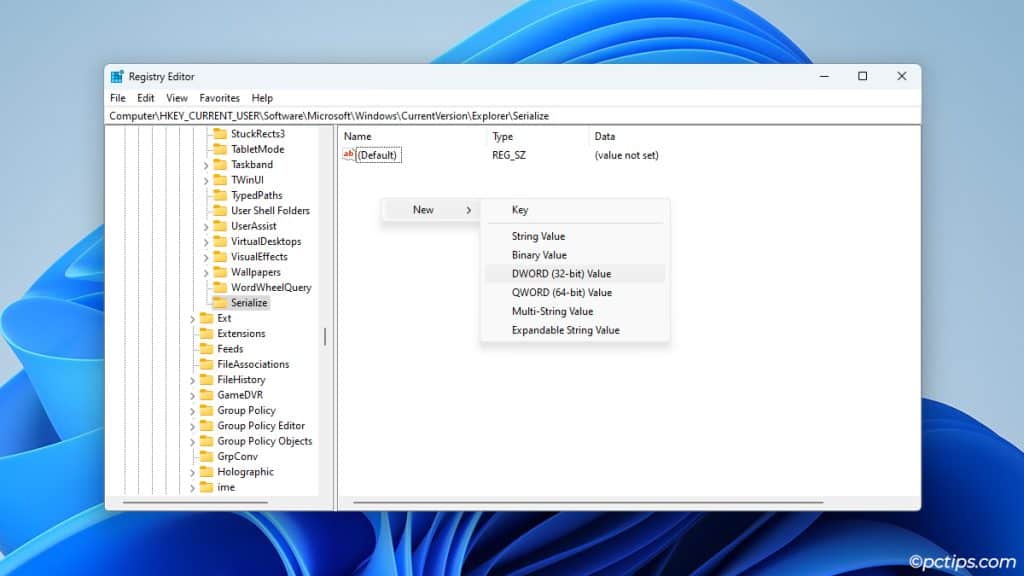This screenshot has width=1024, height=576.
Task: Select Key from the New submenu
Action: coord(519,209)
